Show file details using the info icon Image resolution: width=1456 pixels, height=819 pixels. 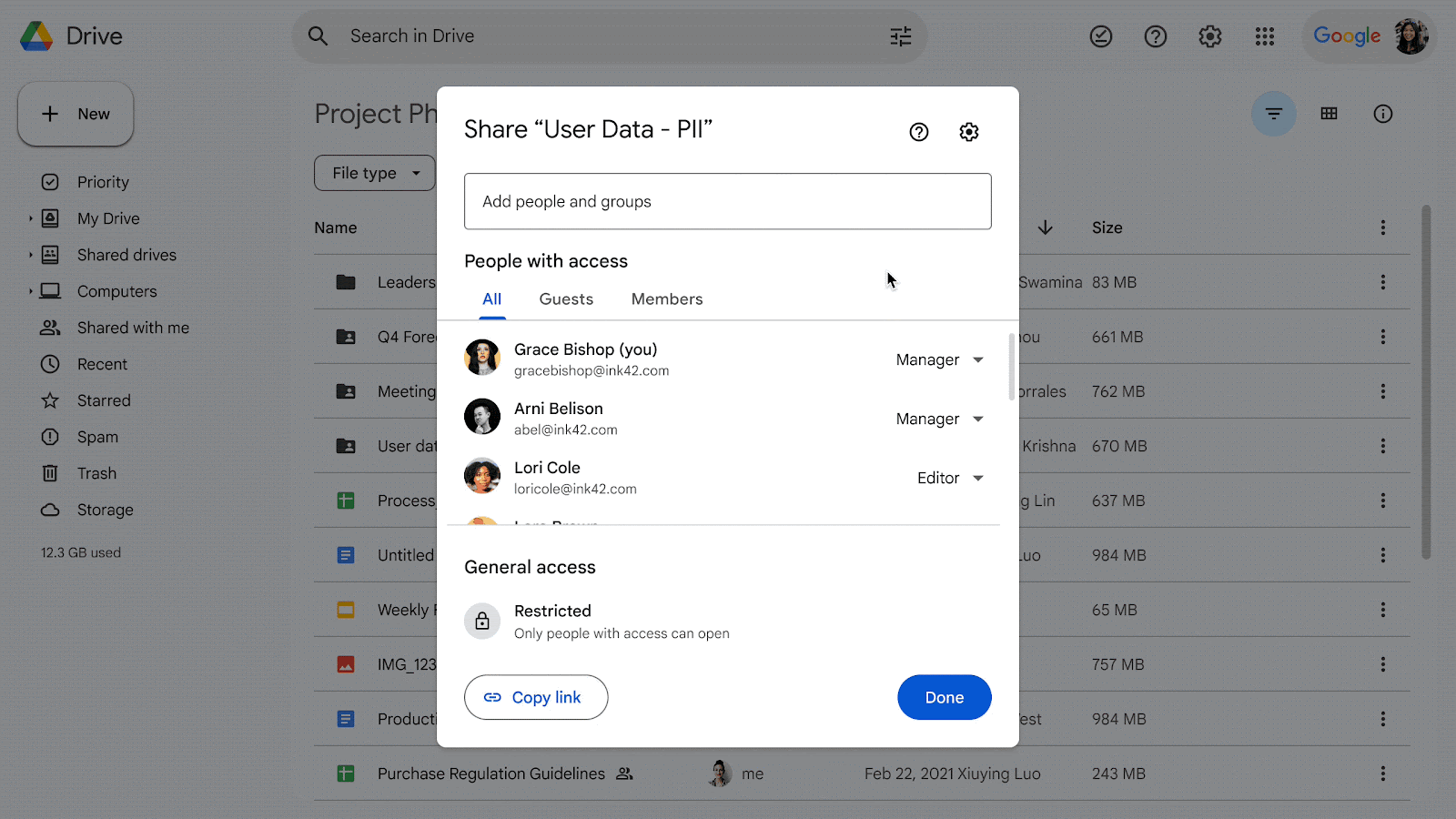1382,114
